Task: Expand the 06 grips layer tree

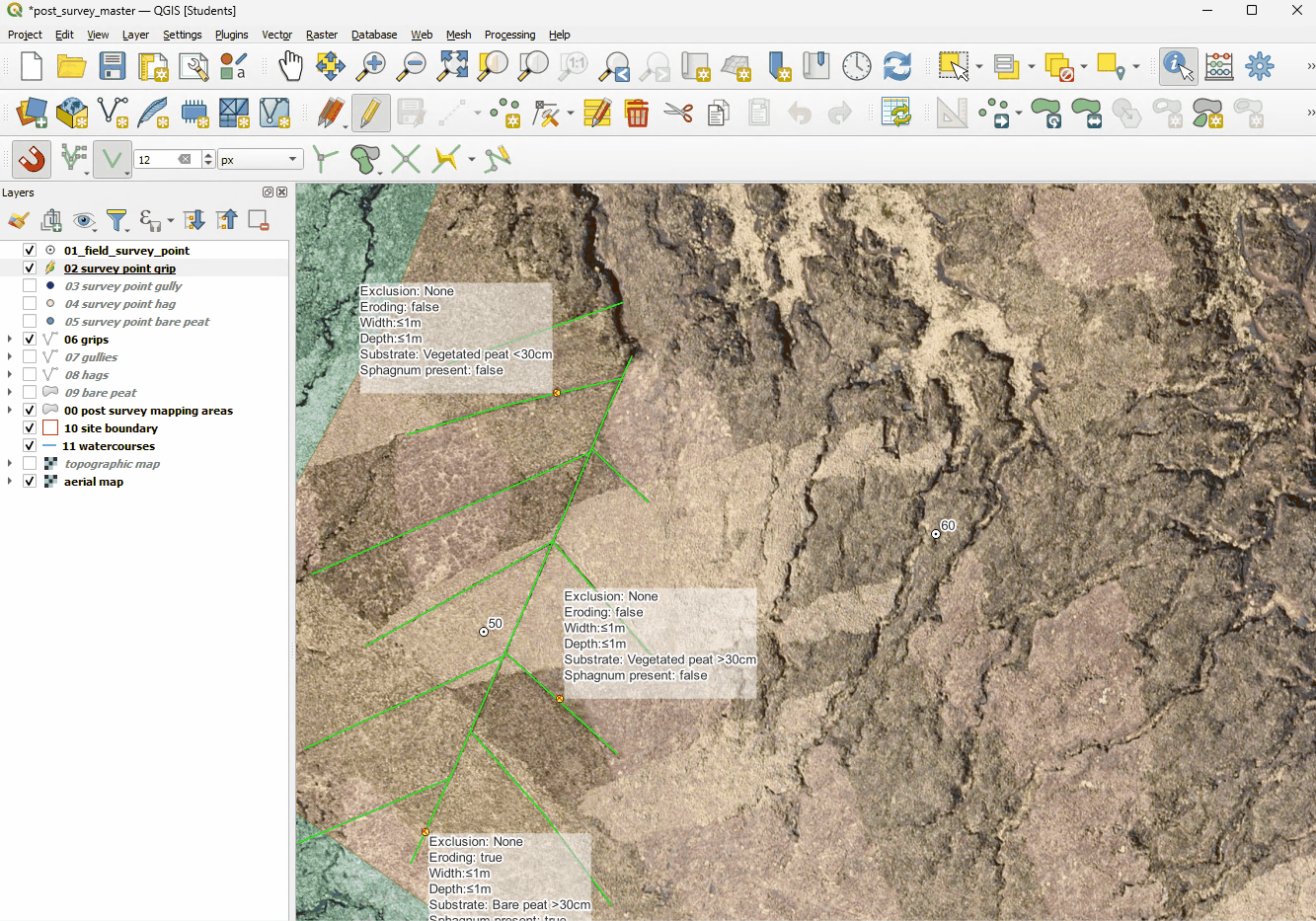Action: [10, 340]
